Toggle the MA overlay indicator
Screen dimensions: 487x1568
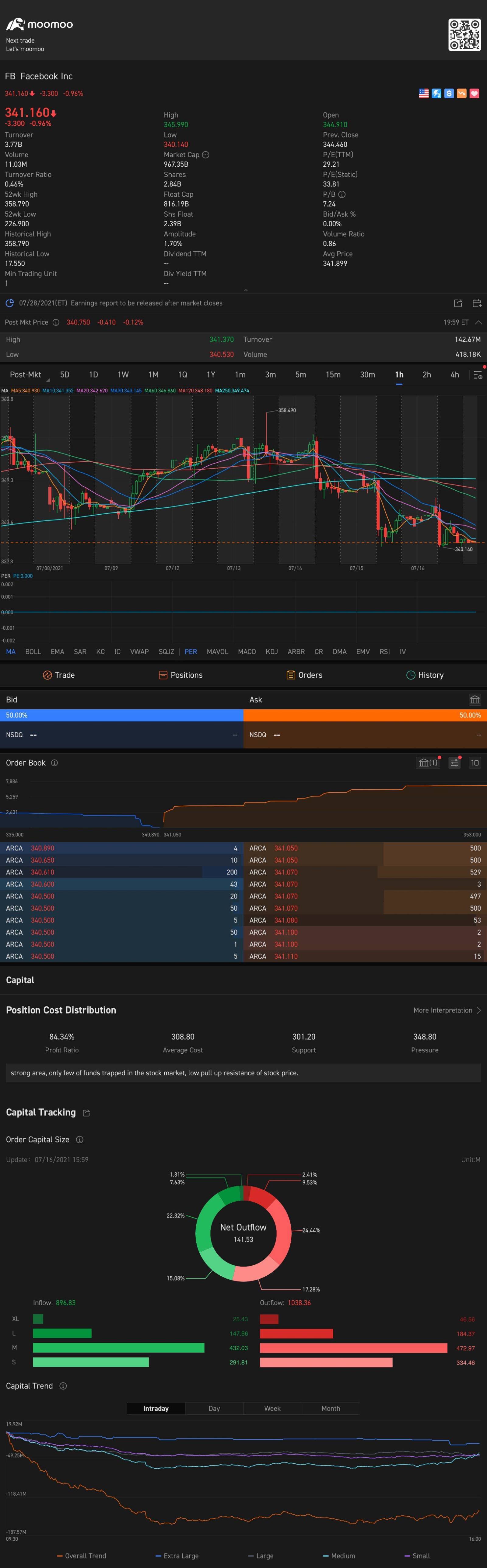11,651
